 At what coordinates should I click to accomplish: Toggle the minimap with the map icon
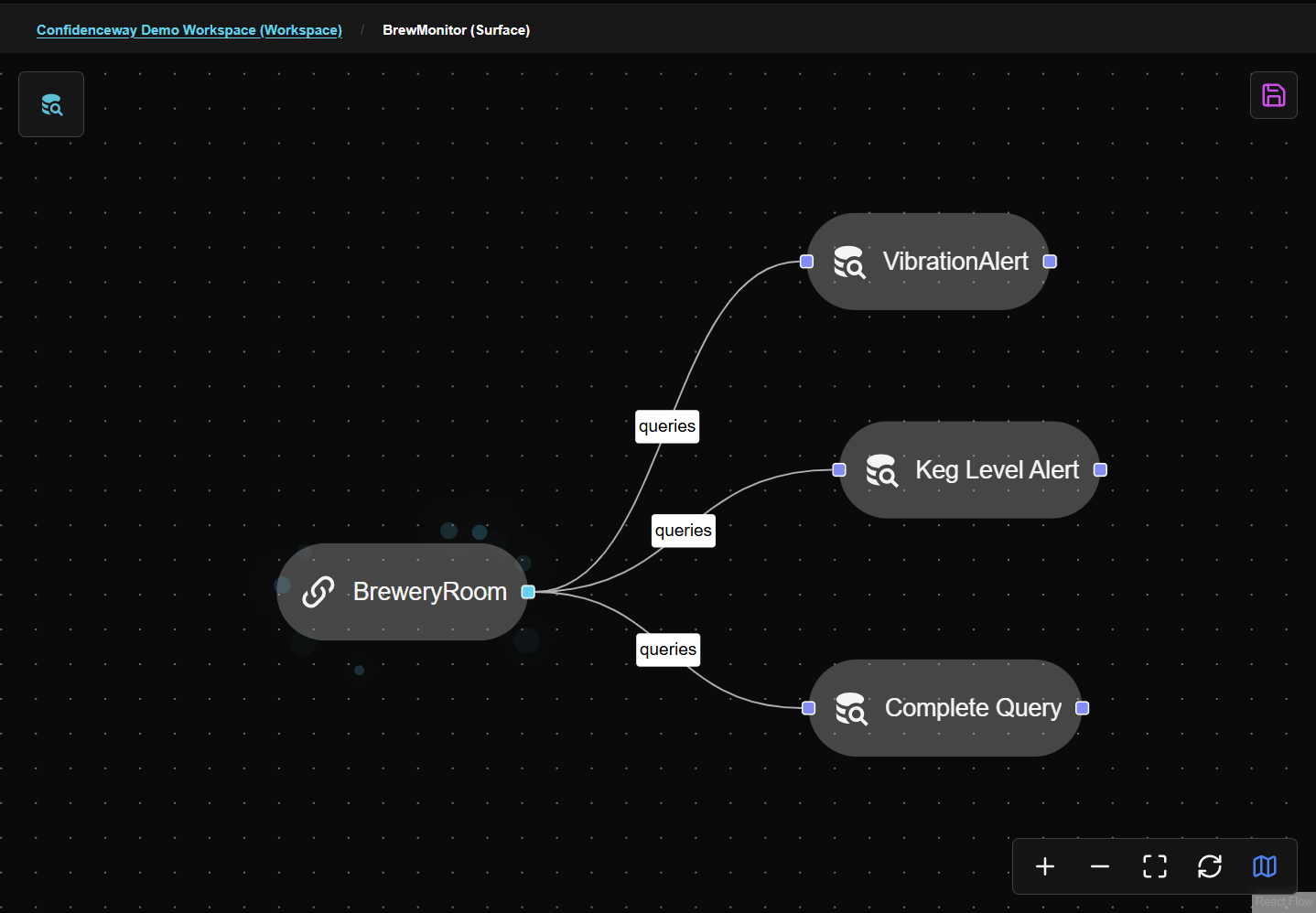click(x=1265, y=866)
